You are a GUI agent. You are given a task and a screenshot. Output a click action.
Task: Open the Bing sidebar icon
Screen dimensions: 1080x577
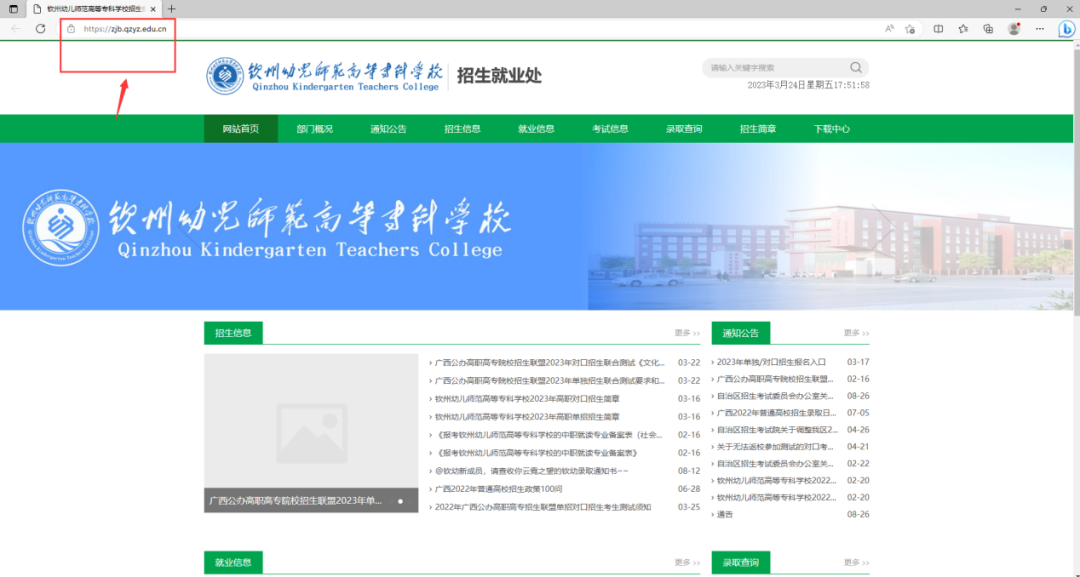pos(1066,29)
